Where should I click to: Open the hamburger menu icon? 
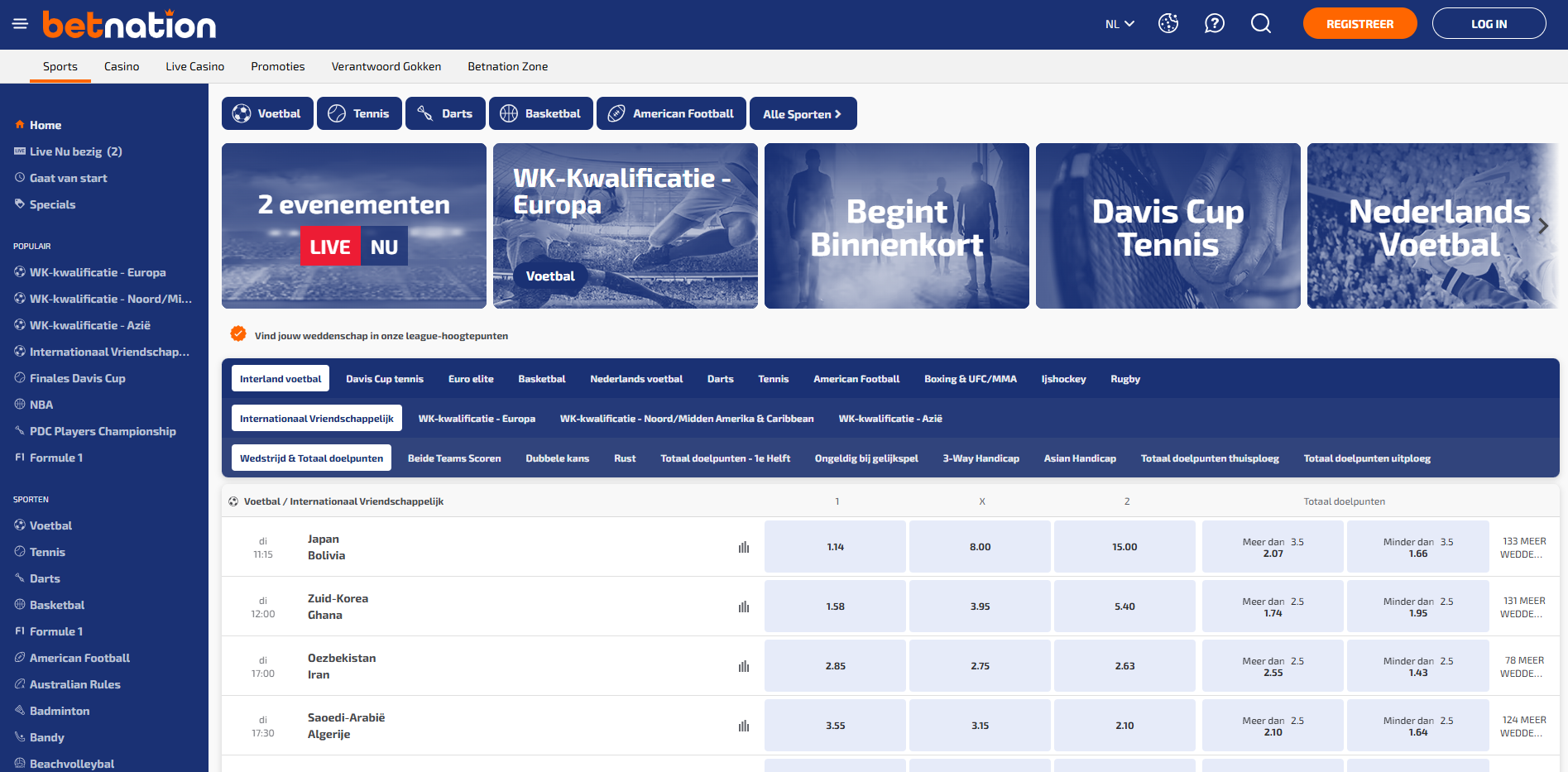(x=20, y=24)
